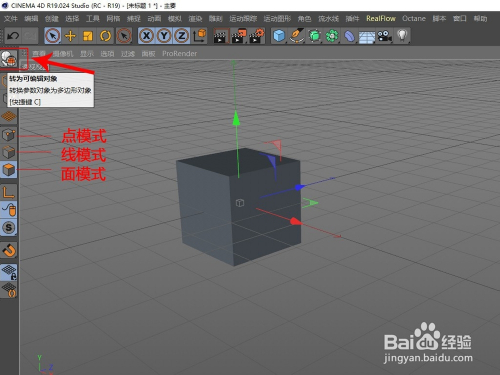This screenshot has height=375, width=500.
Task: Open Render Settings gear clapperboard
Action: 256,36
